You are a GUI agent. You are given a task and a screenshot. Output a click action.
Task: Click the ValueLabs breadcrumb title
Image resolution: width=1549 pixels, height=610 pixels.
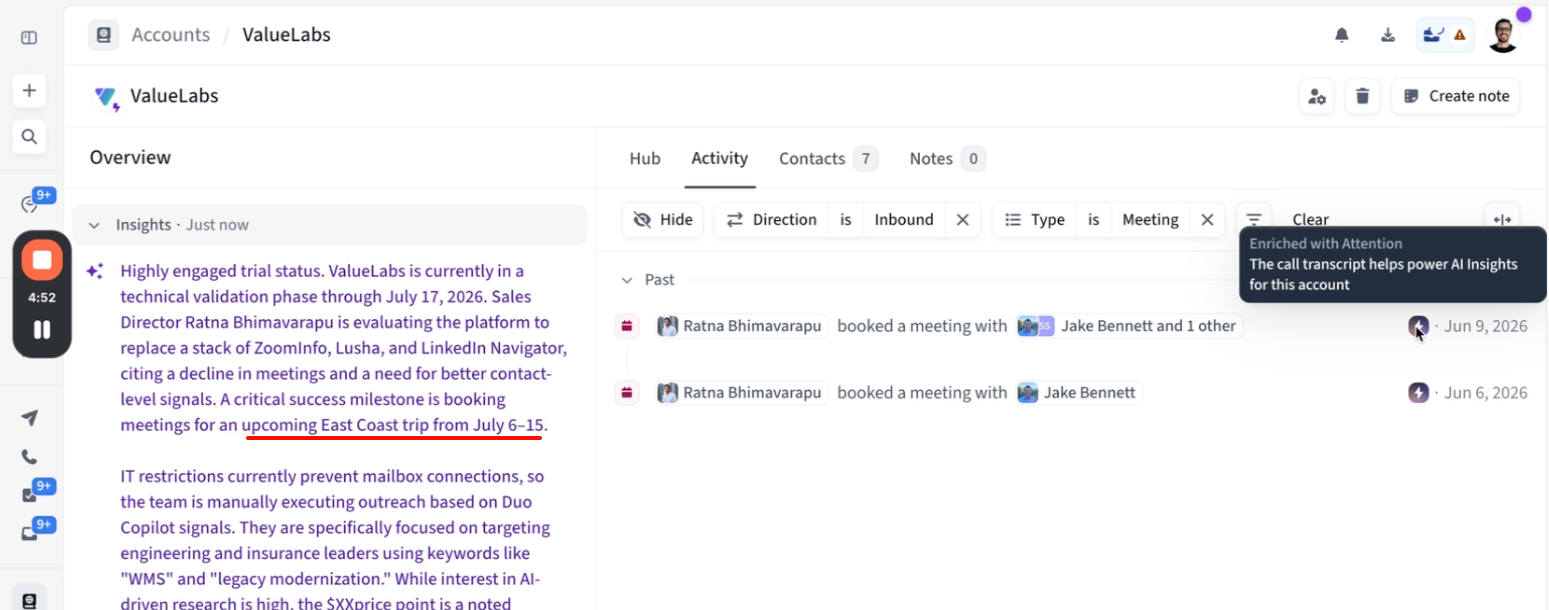pos(287,35)
